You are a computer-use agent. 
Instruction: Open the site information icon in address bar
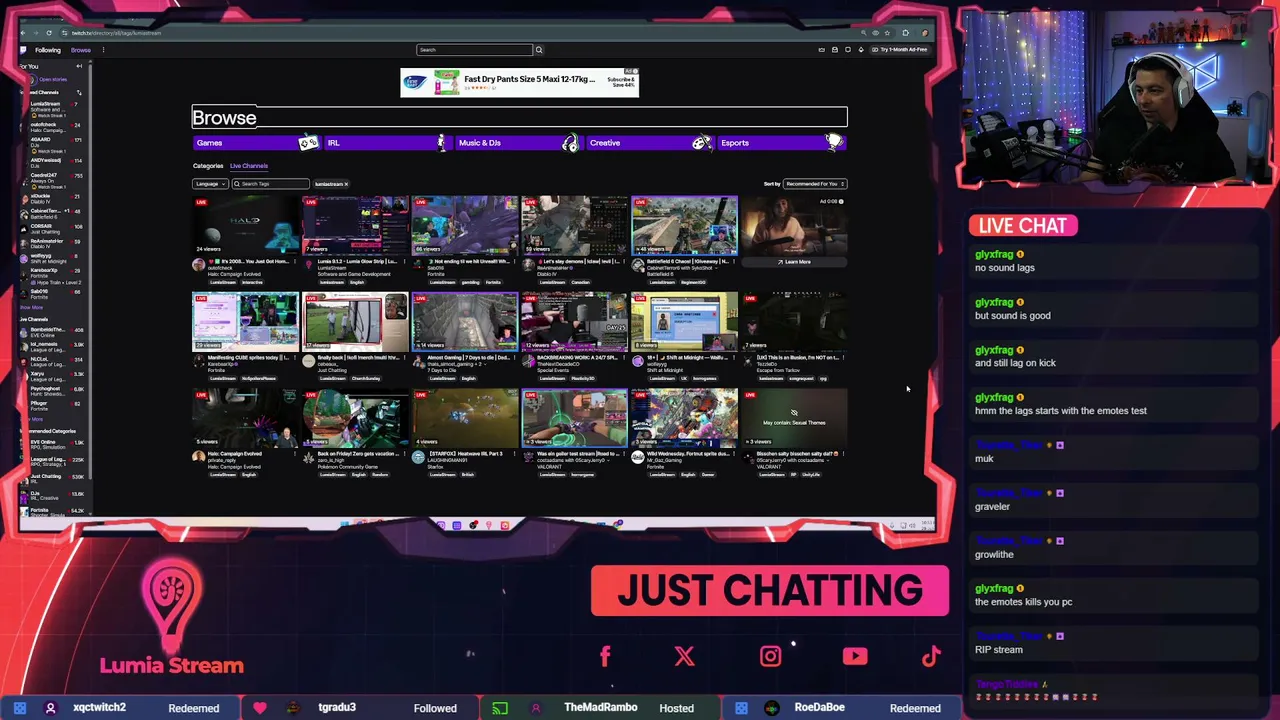point(64,33)
